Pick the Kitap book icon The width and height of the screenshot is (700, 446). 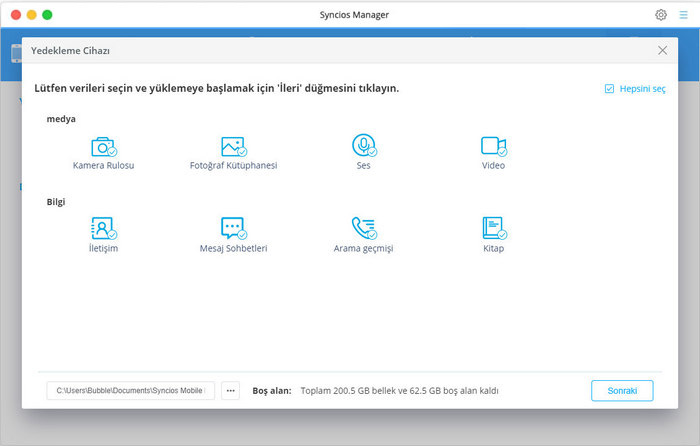click(x=494, y=229)
